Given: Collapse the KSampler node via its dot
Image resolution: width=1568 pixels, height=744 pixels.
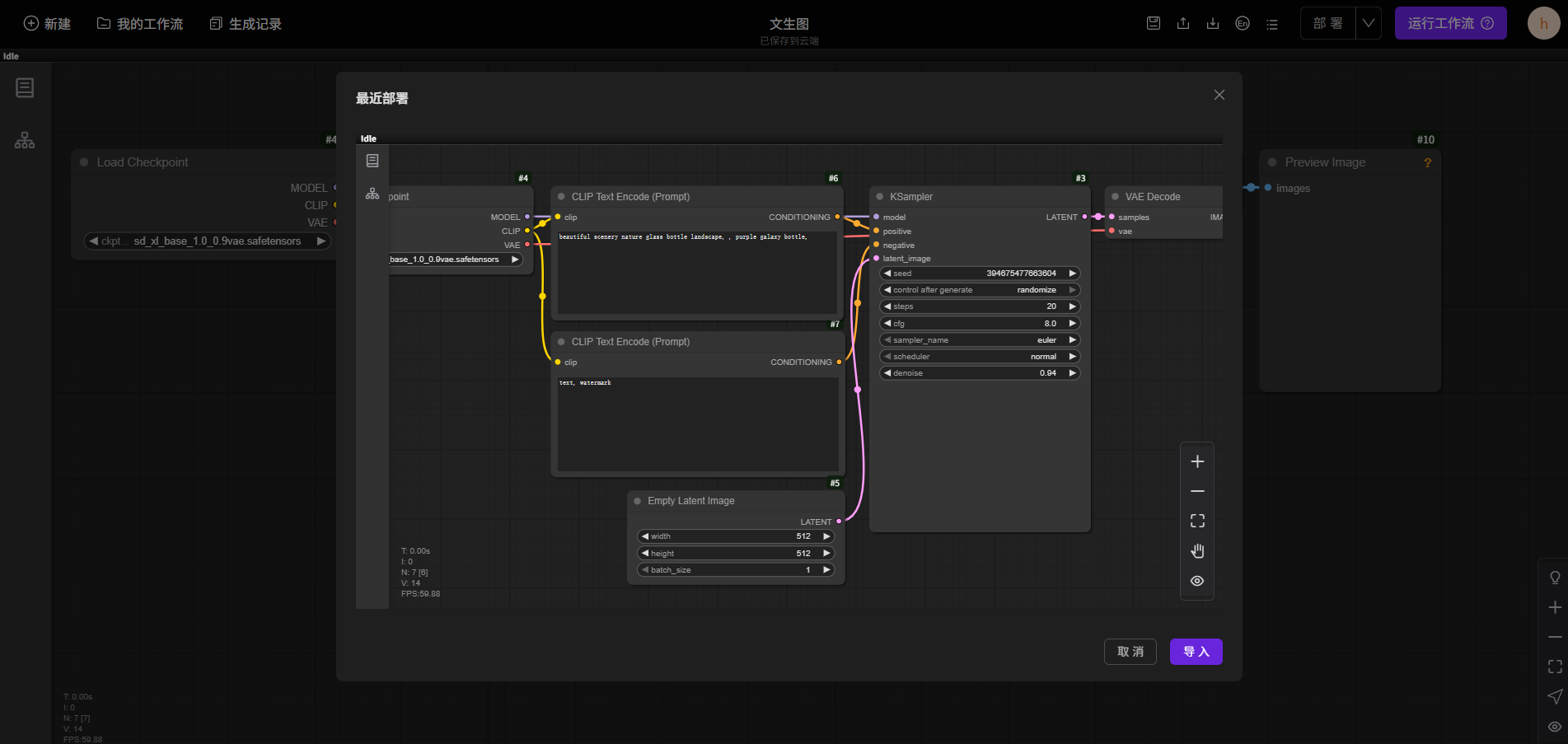Looking at the screenshot, I should click(880, 197).
